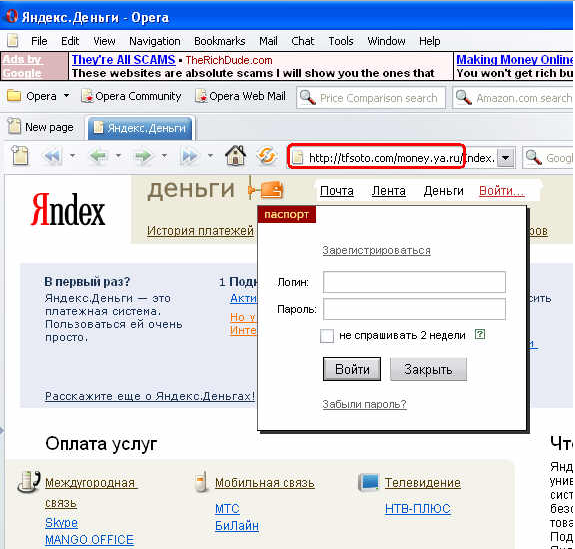The image size is (575, 549).
Task: Click the green help question mark icon
Action: click(x=480, y=334)
